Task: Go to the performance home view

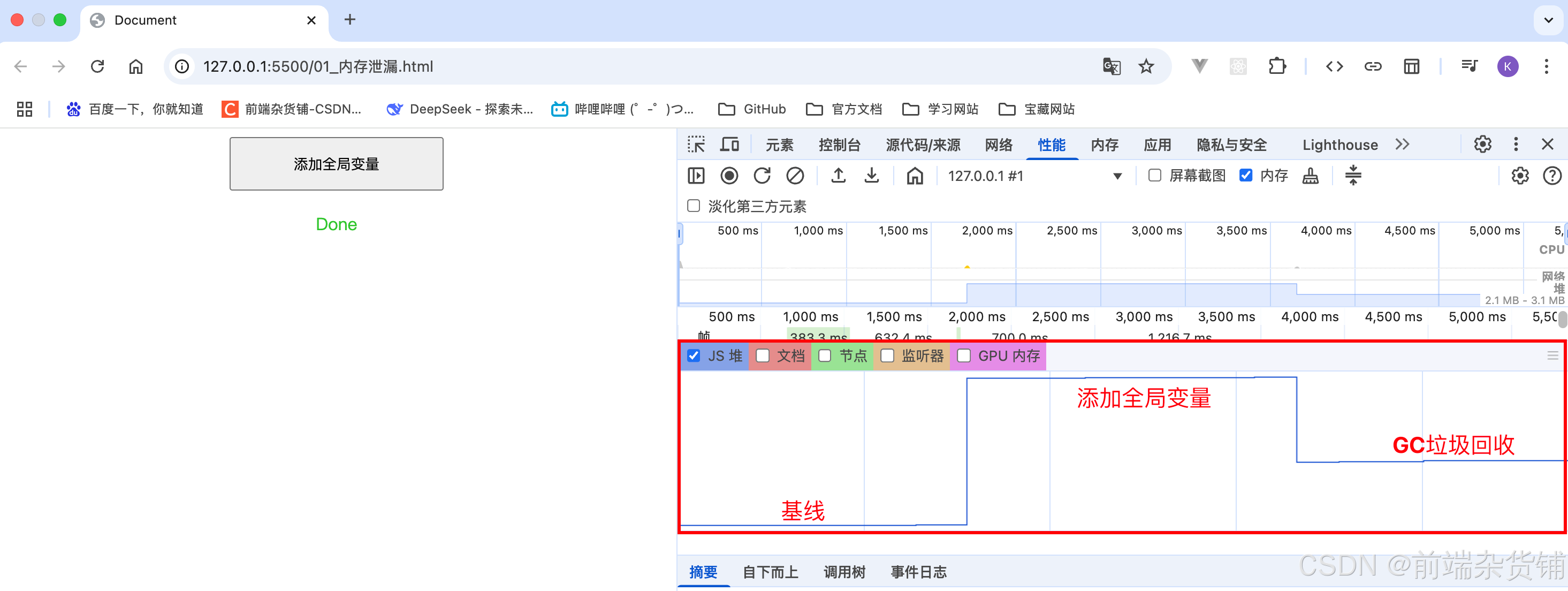Action: tap(915, 176)
